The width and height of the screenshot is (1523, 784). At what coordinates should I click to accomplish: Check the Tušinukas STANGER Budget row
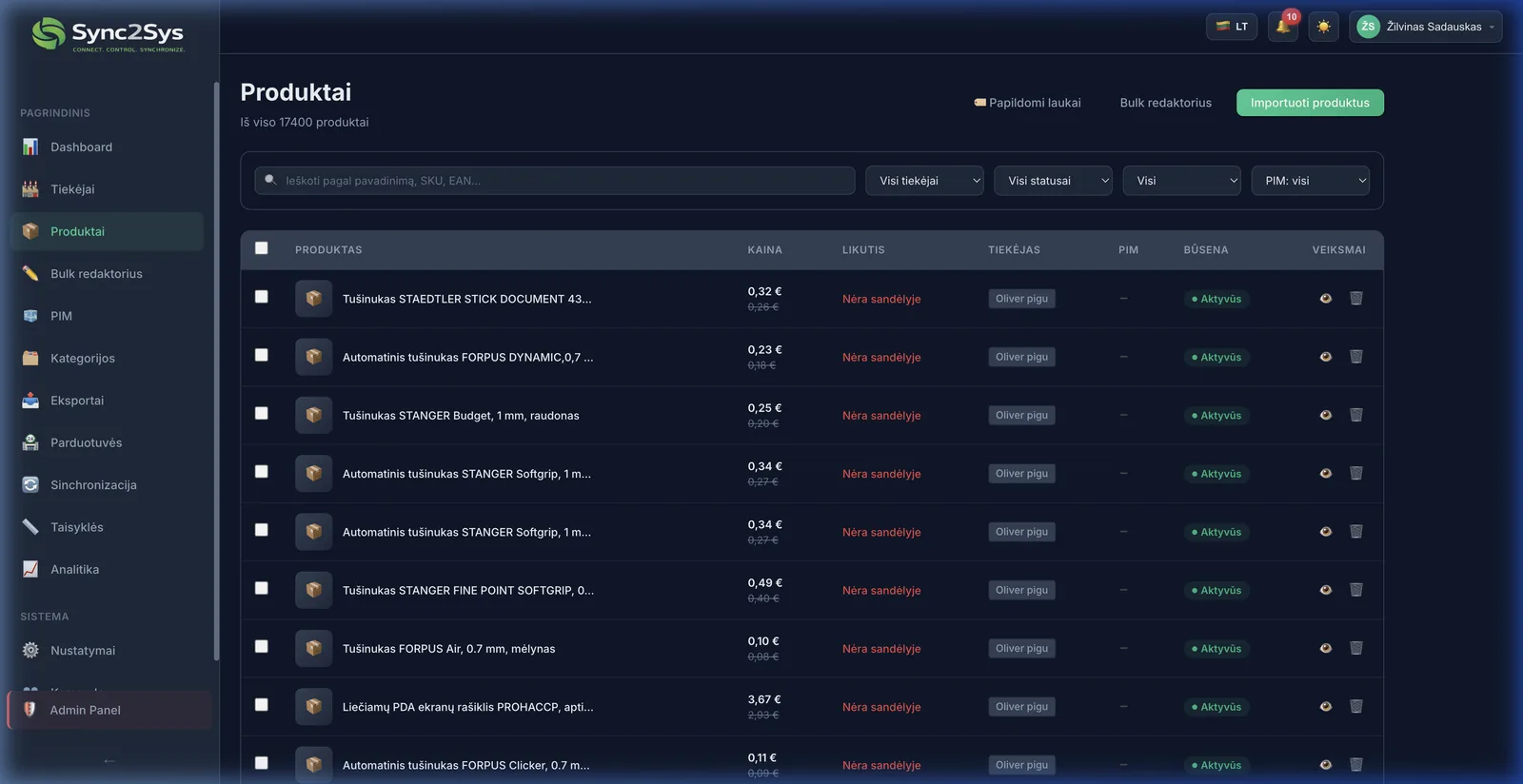[261, 413]
